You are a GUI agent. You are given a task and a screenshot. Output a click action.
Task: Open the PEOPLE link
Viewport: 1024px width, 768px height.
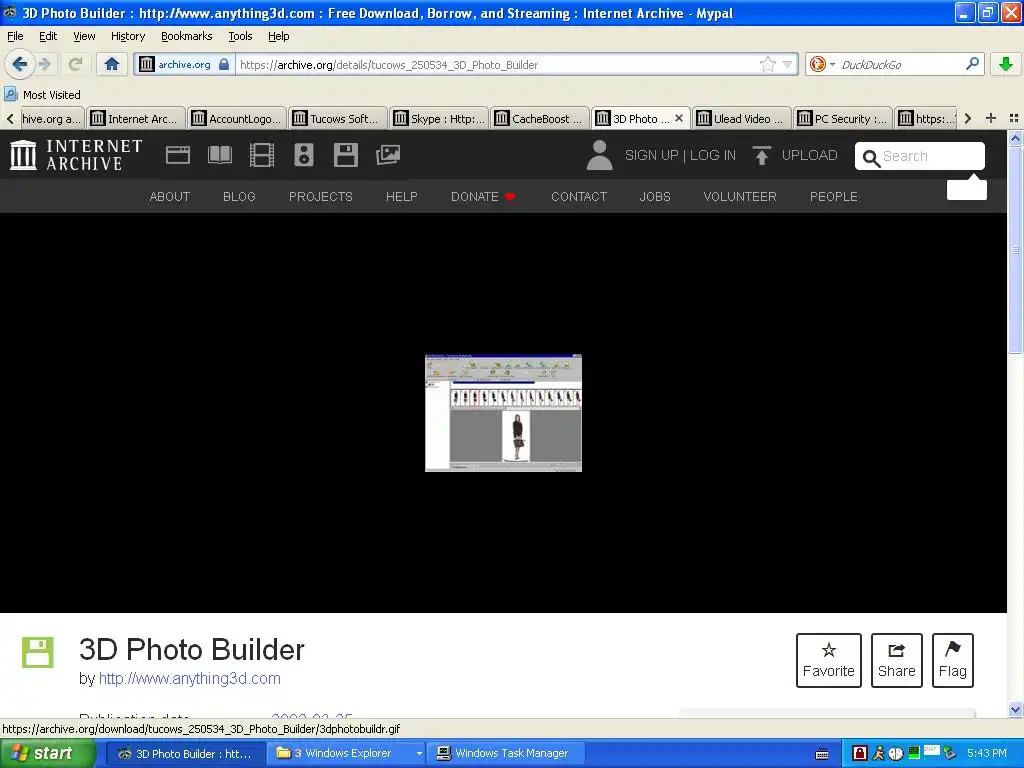click(x=834, y=197)
